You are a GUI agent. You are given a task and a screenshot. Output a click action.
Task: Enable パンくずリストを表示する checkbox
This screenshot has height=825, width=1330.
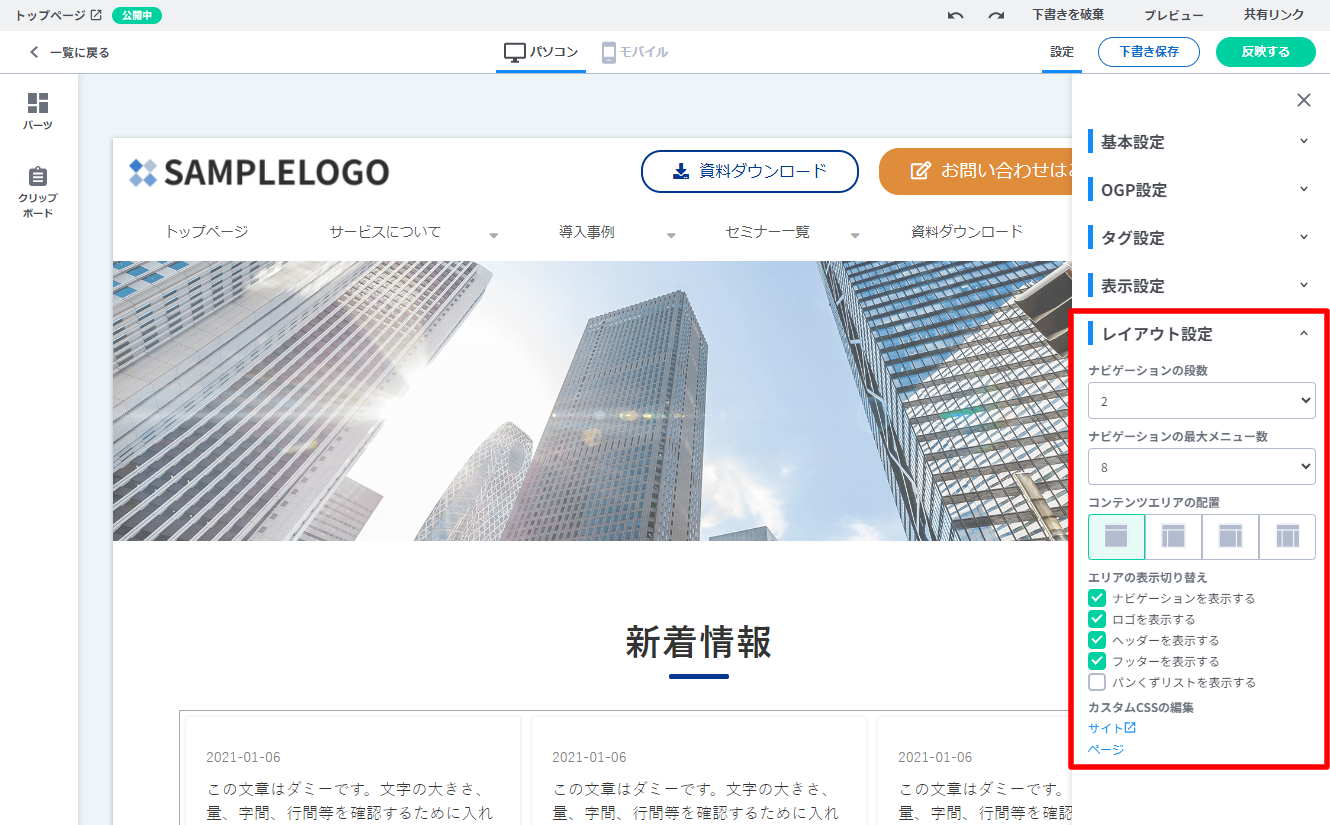pyautogui.click(x=1097, y=682)
